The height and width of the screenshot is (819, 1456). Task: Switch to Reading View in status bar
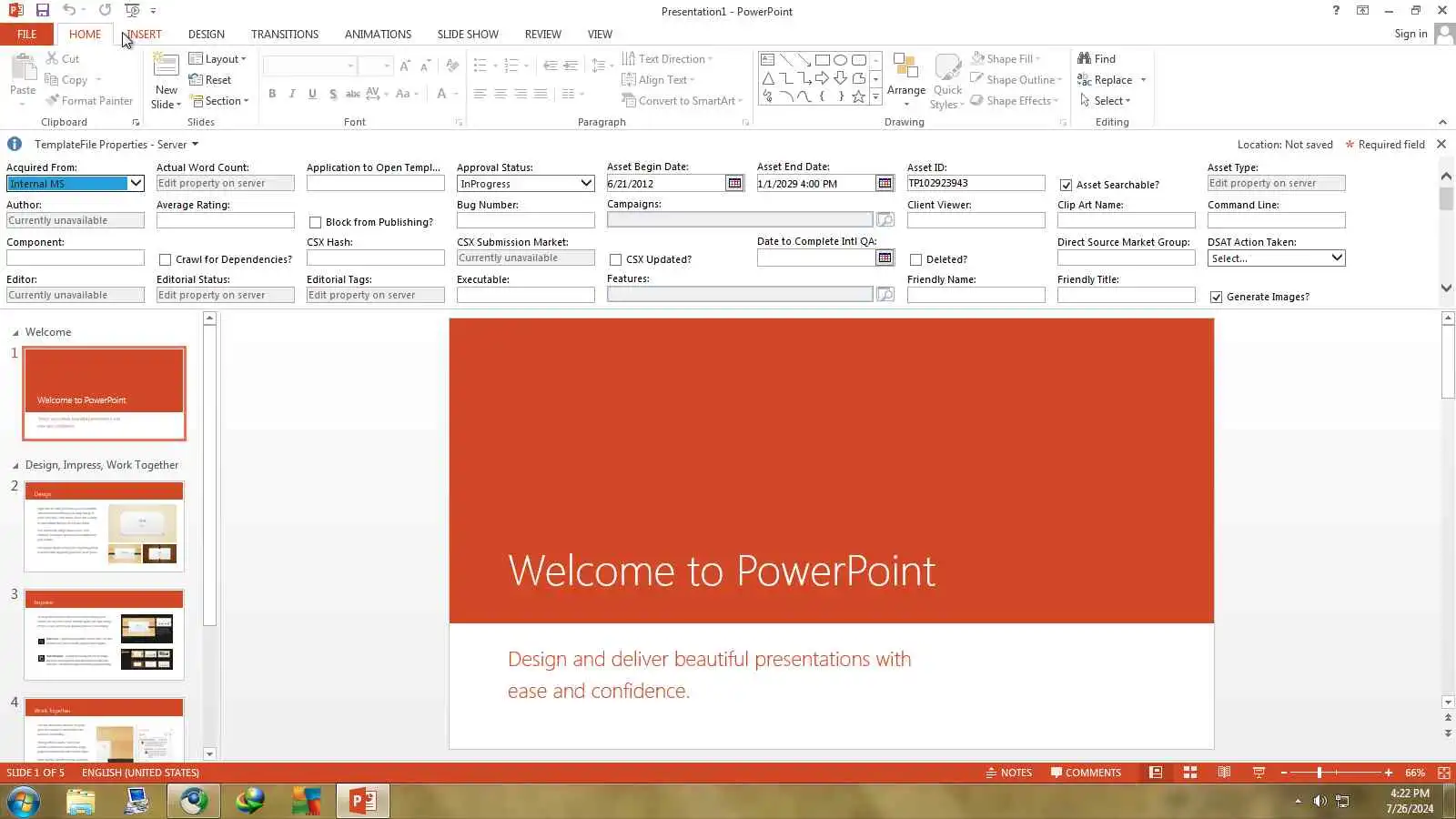(1224, 773)
